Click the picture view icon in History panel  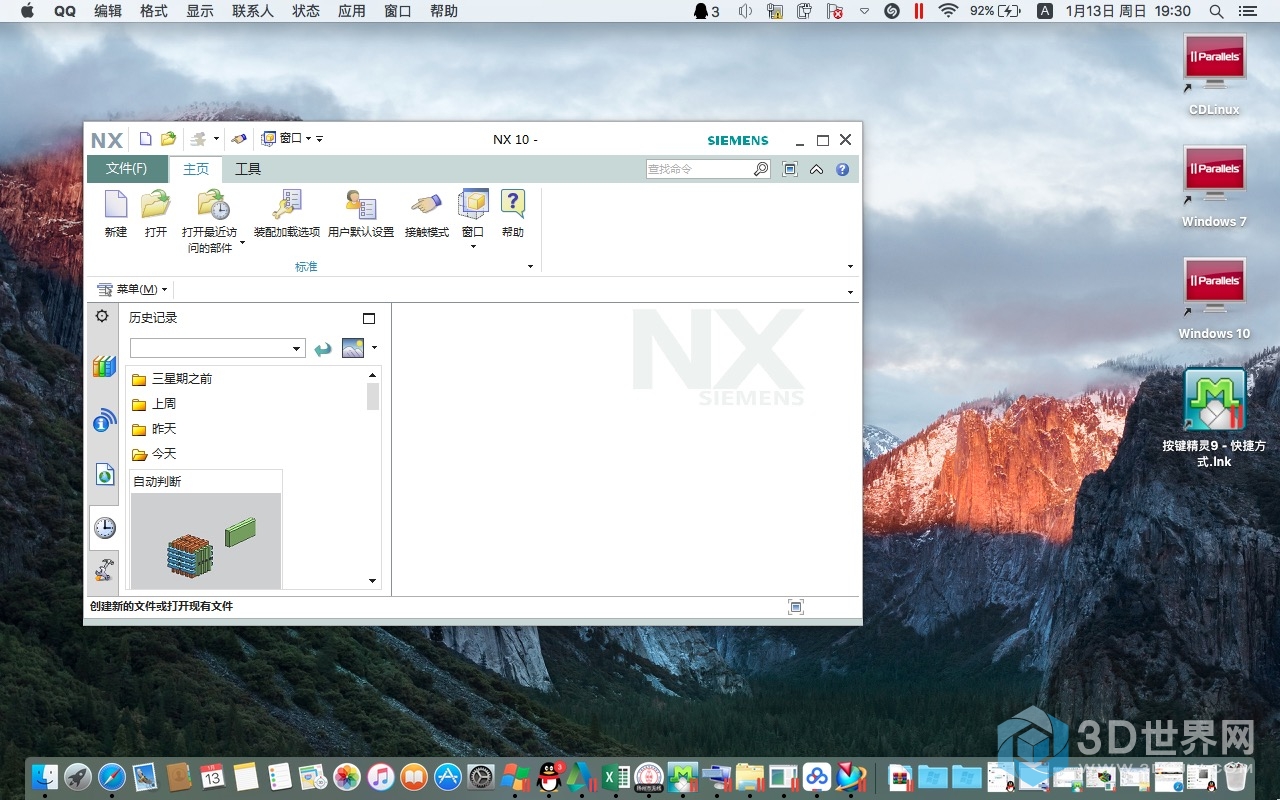coord(352,348)
